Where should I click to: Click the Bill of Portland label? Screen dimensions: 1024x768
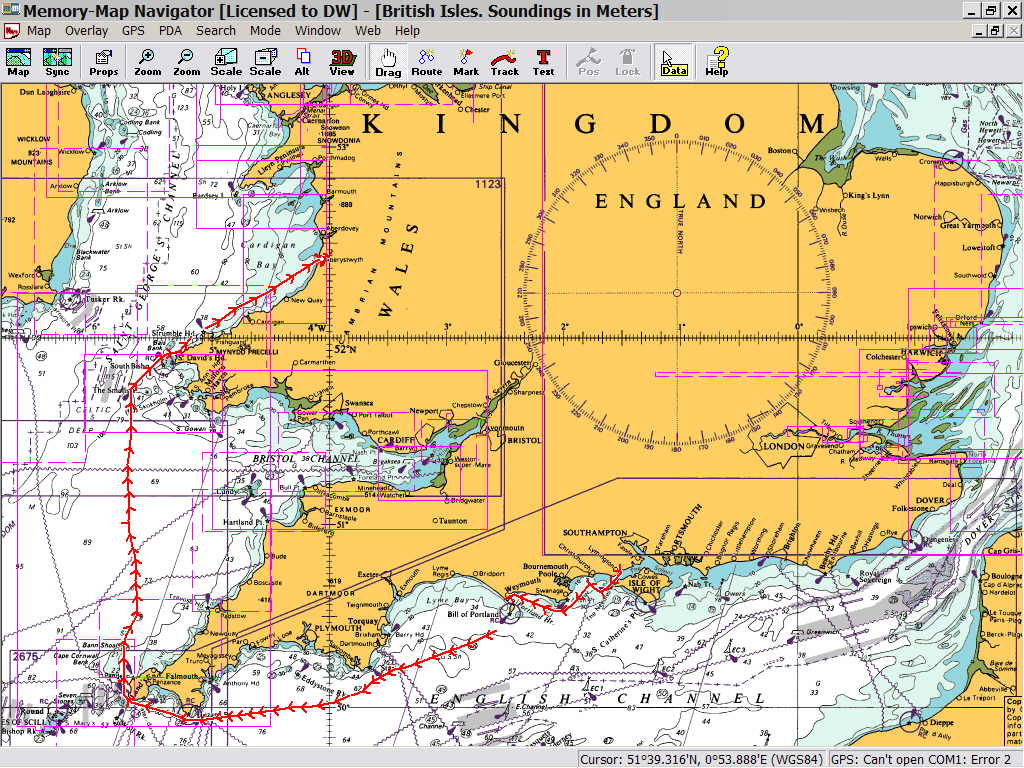coord(472,614)
